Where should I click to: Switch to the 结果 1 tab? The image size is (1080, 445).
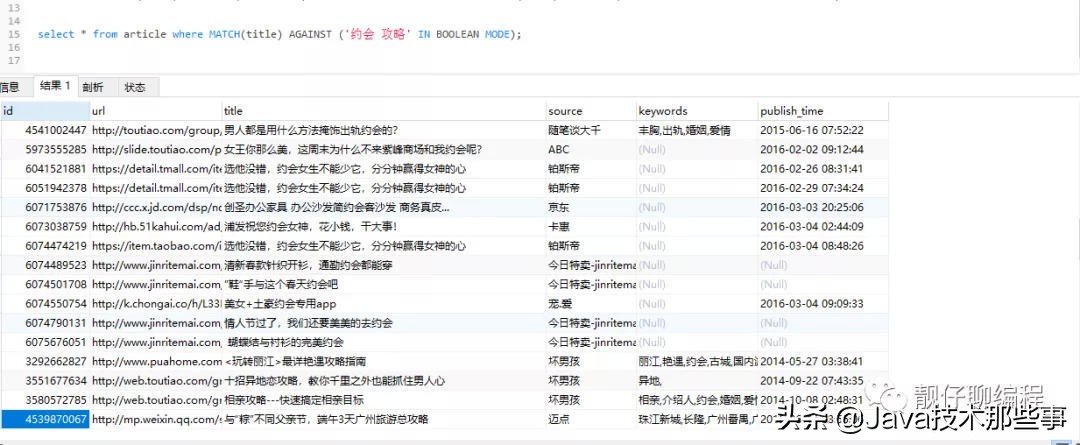coord(54,87)
